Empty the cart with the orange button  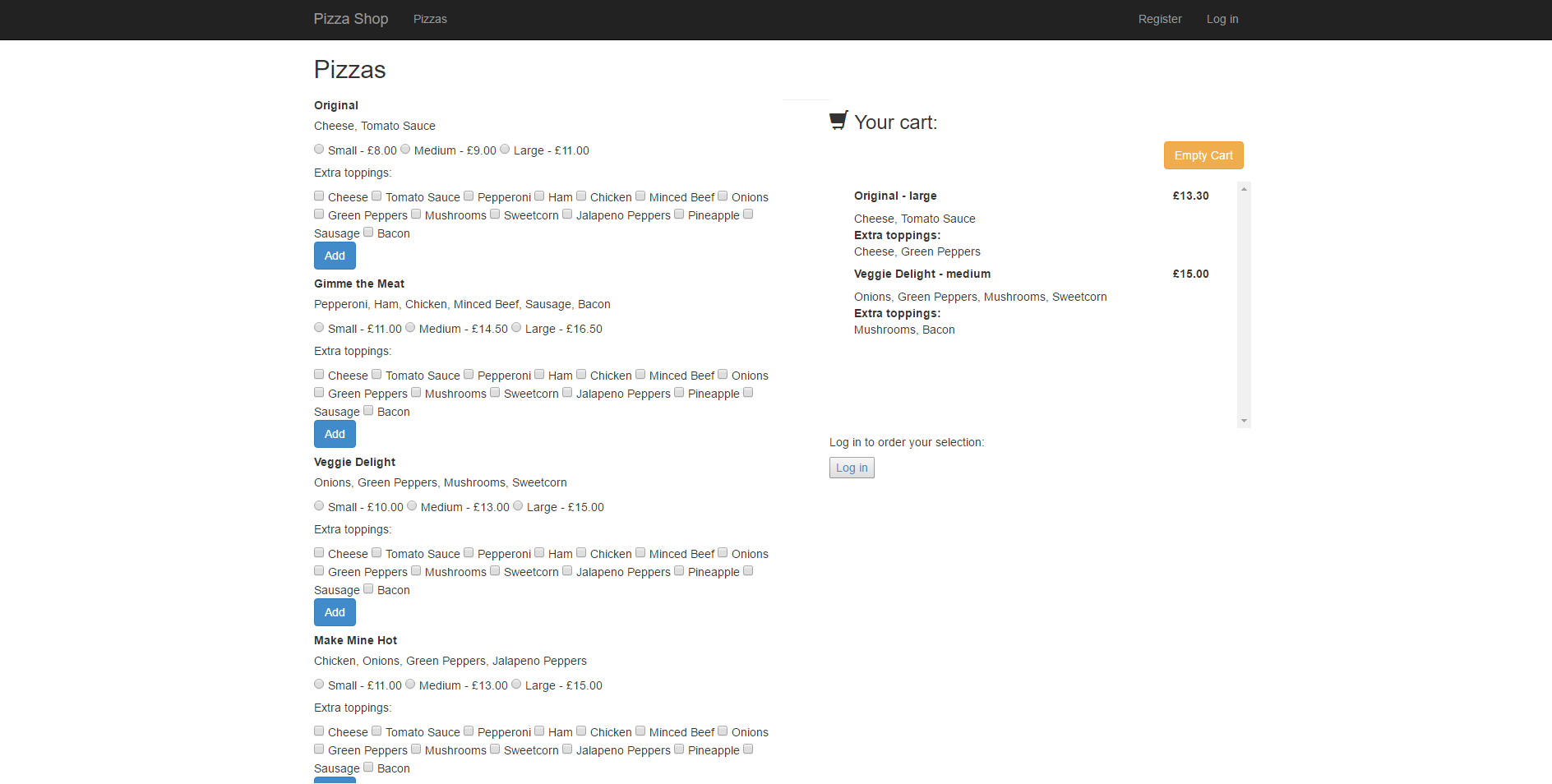point(1203,155)
